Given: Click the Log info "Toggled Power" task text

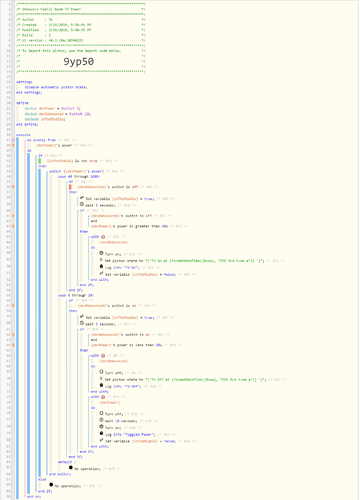Looking at the screenshot, I should [x=130, y=435].
